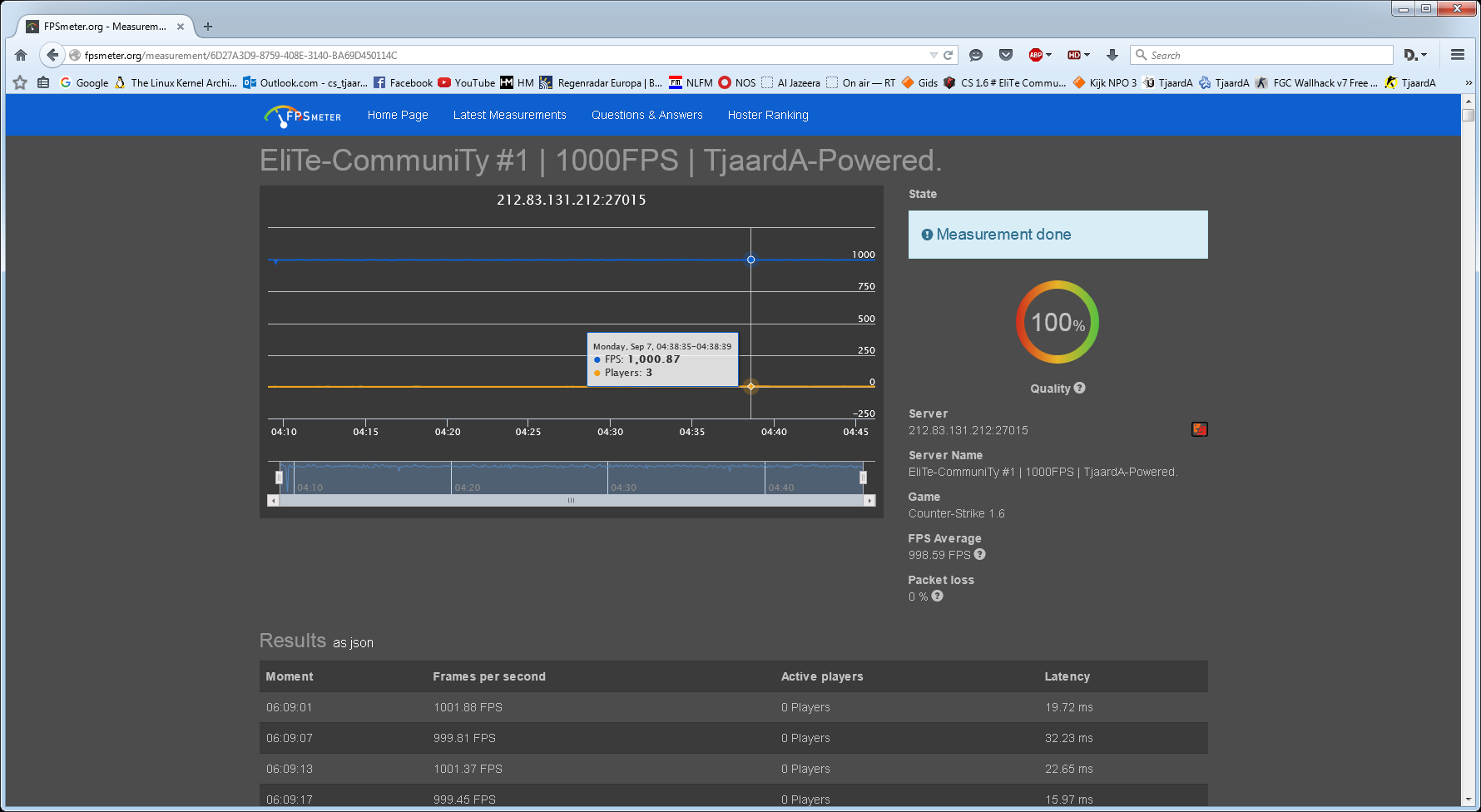Image resolution: width=1481 pixels, height=812 pixels.
Task: Open the Al Jazeera bookmark
Action: coord(790,82)
